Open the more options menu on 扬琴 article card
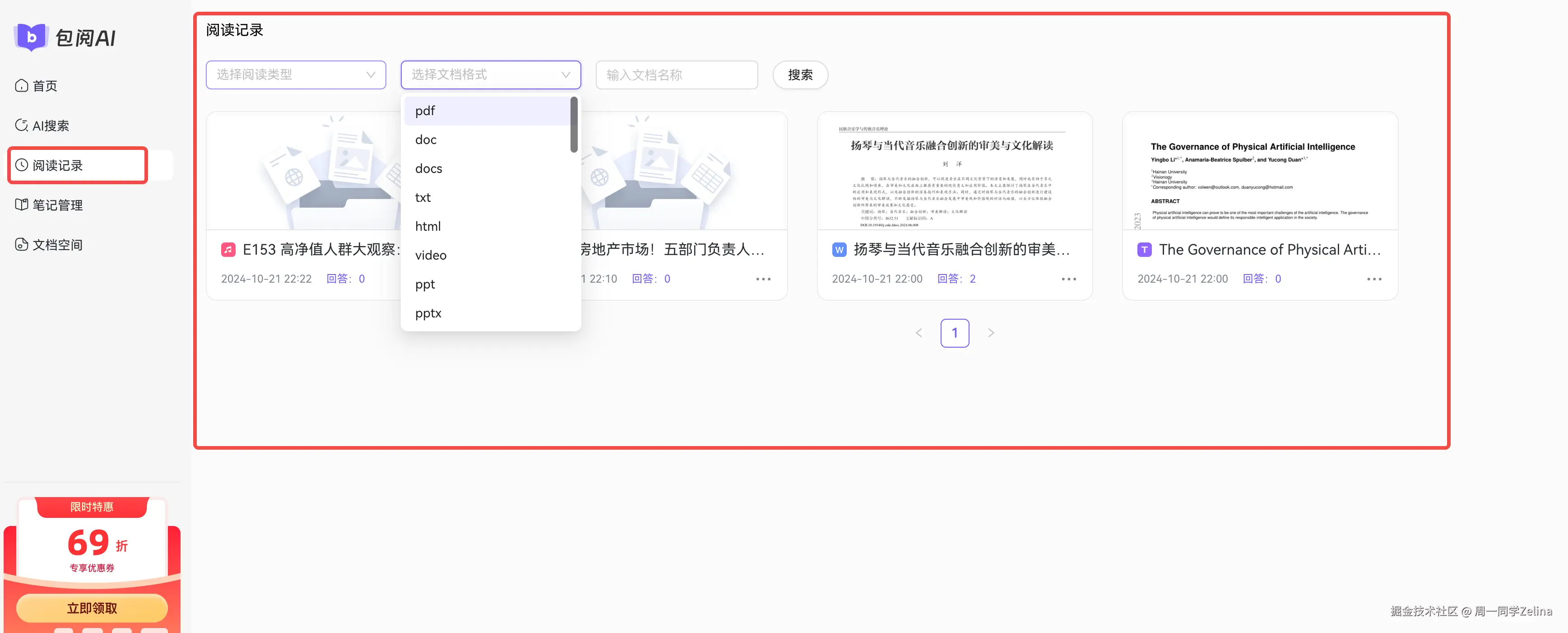 click(x=1069, y=279)
